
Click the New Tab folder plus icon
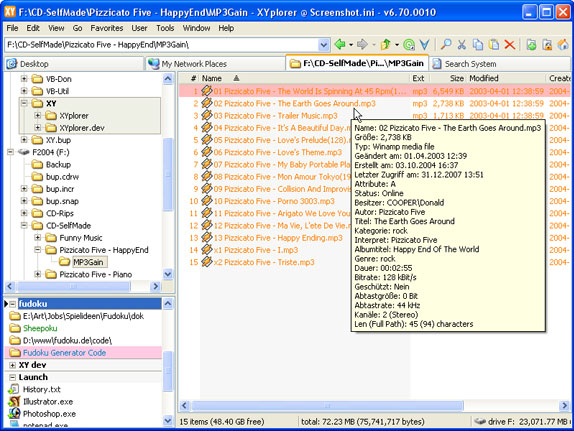[x=531, y=45]
